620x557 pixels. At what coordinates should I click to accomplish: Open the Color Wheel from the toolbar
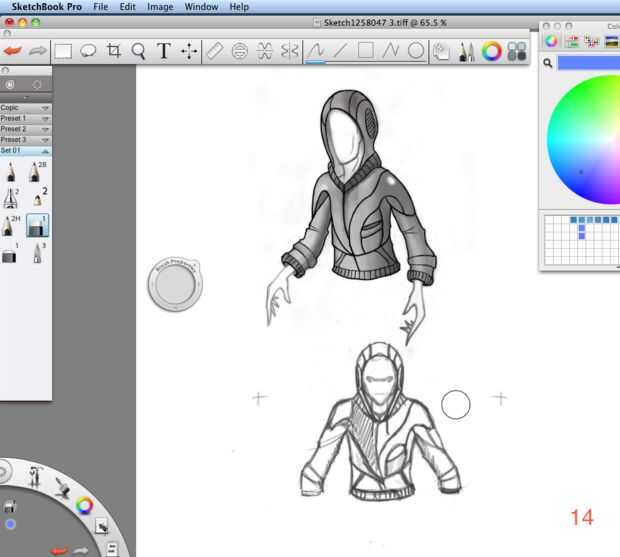point(491,50)
